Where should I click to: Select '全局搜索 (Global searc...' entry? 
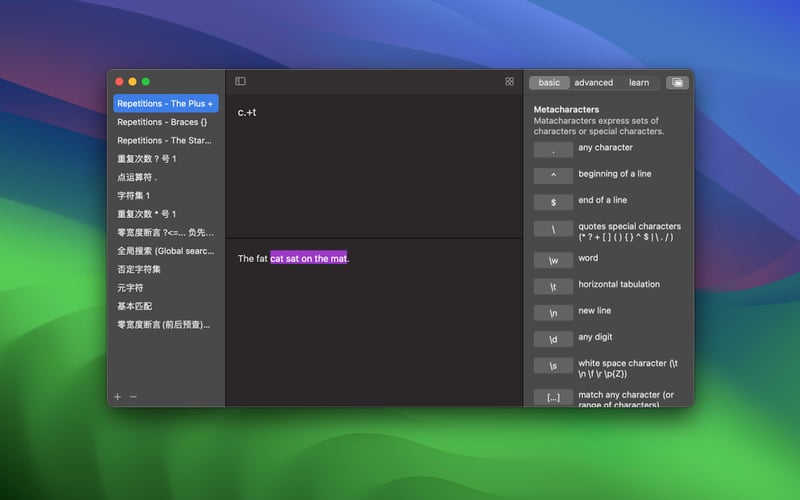(166, 251)
